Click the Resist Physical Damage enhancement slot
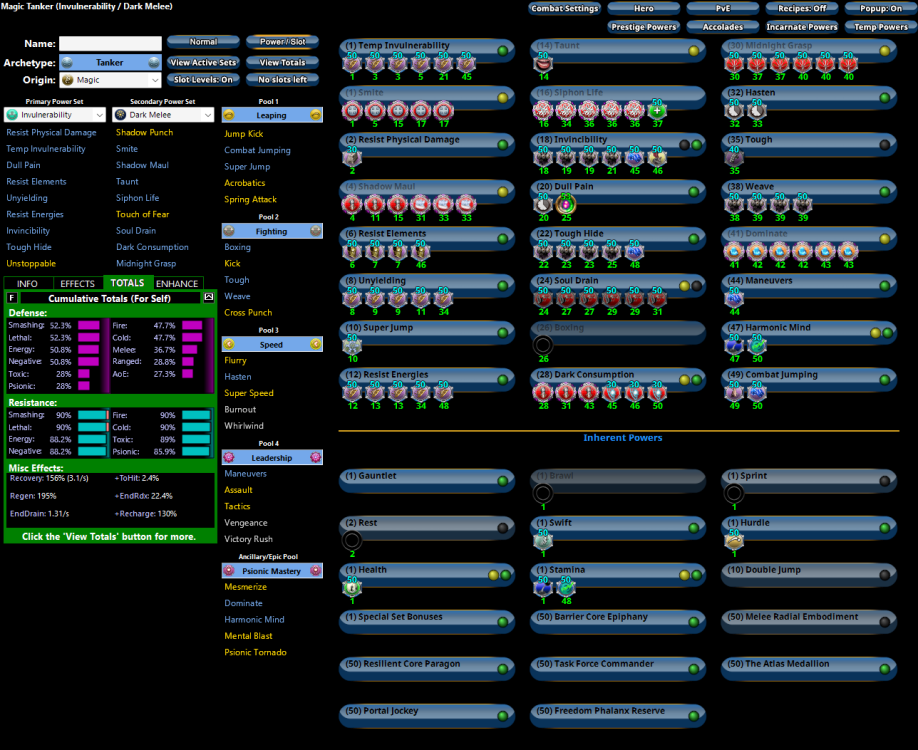The image size is (918, 750). 352,157
